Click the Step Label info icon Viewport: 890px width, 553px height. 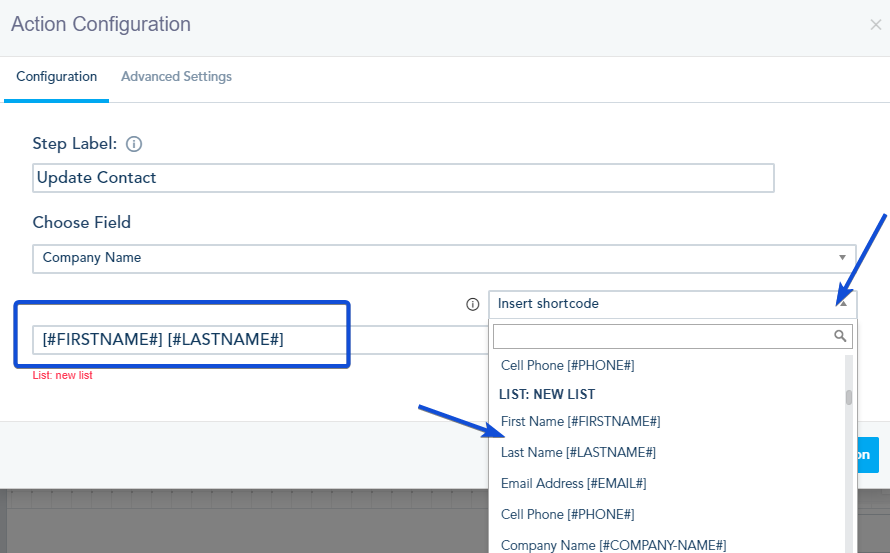(x=134, y=144)
